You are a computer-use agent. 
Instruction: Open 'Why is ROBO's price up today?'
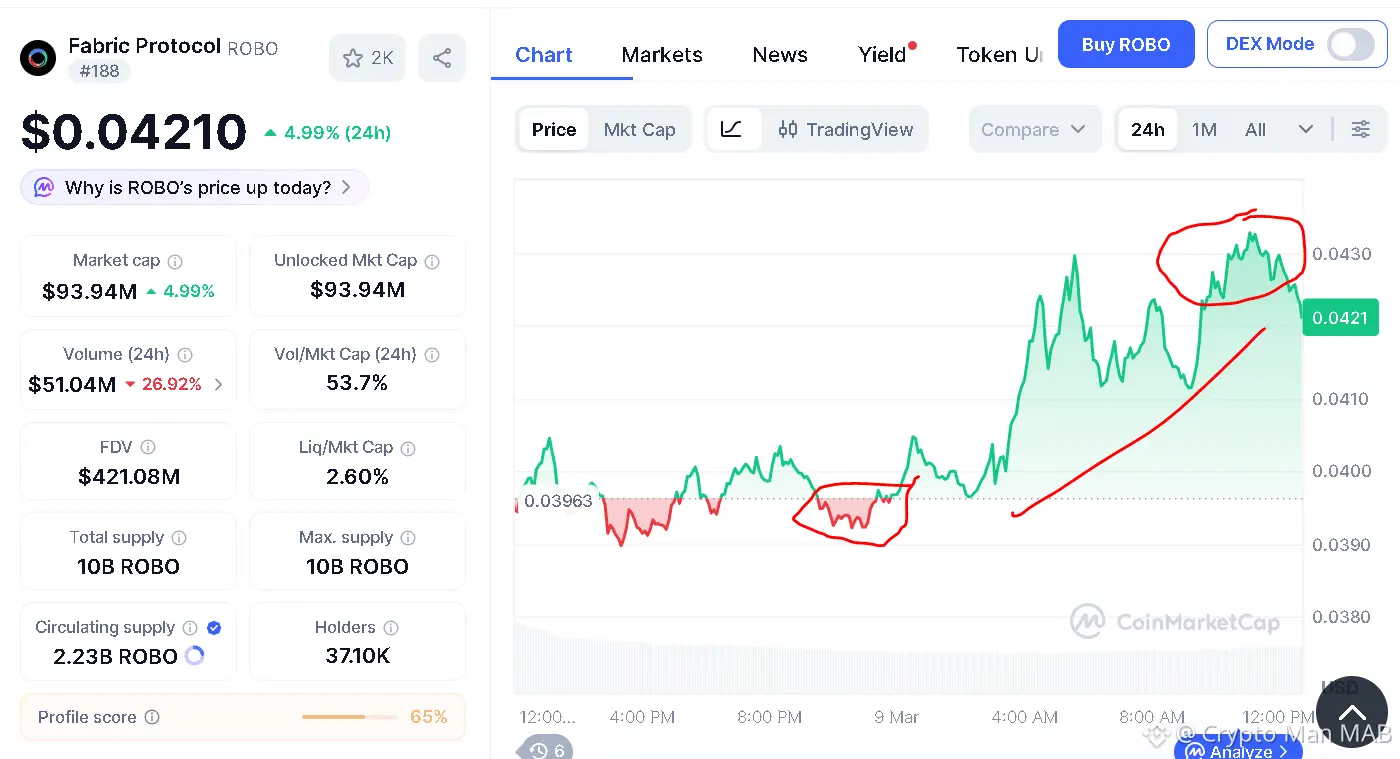pyautogui.click(x=196, y=187)
